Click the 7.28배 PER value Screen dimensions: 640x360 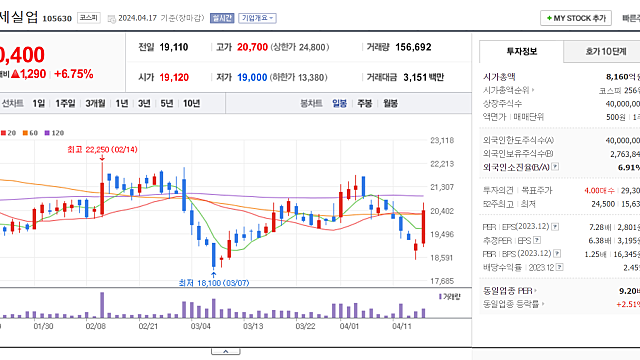coord(600,227)
